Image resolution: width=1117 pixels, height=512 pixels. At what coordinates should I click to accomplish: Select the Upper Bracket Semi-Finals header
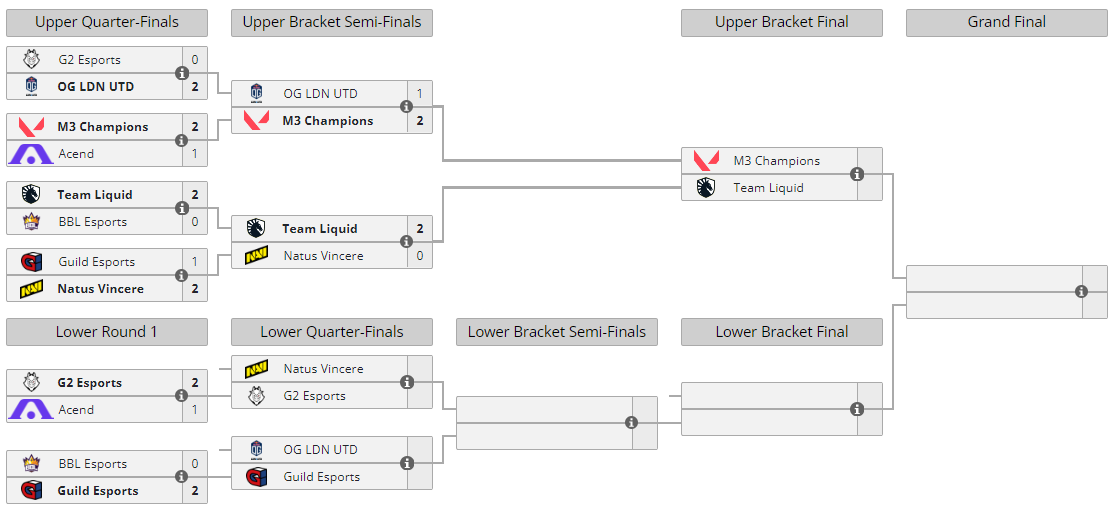coord(332,22)
